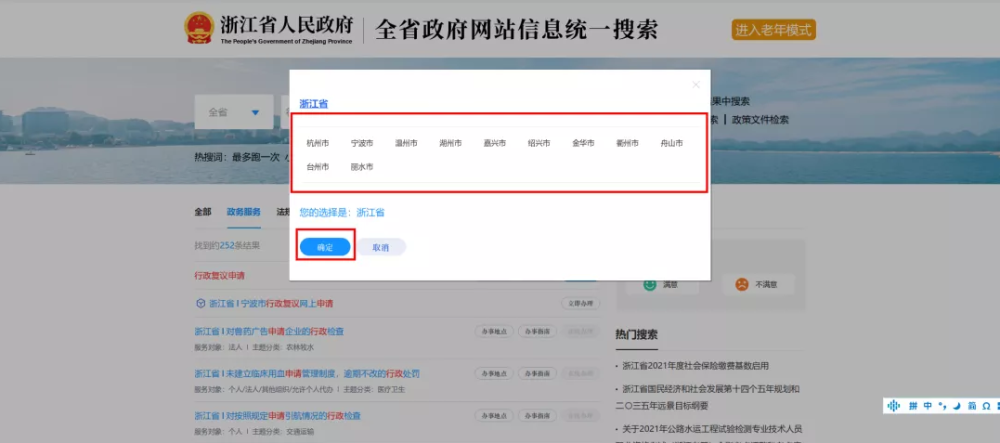Click the shield icon before 宁波市行政复议网上申请

(200, 303)
